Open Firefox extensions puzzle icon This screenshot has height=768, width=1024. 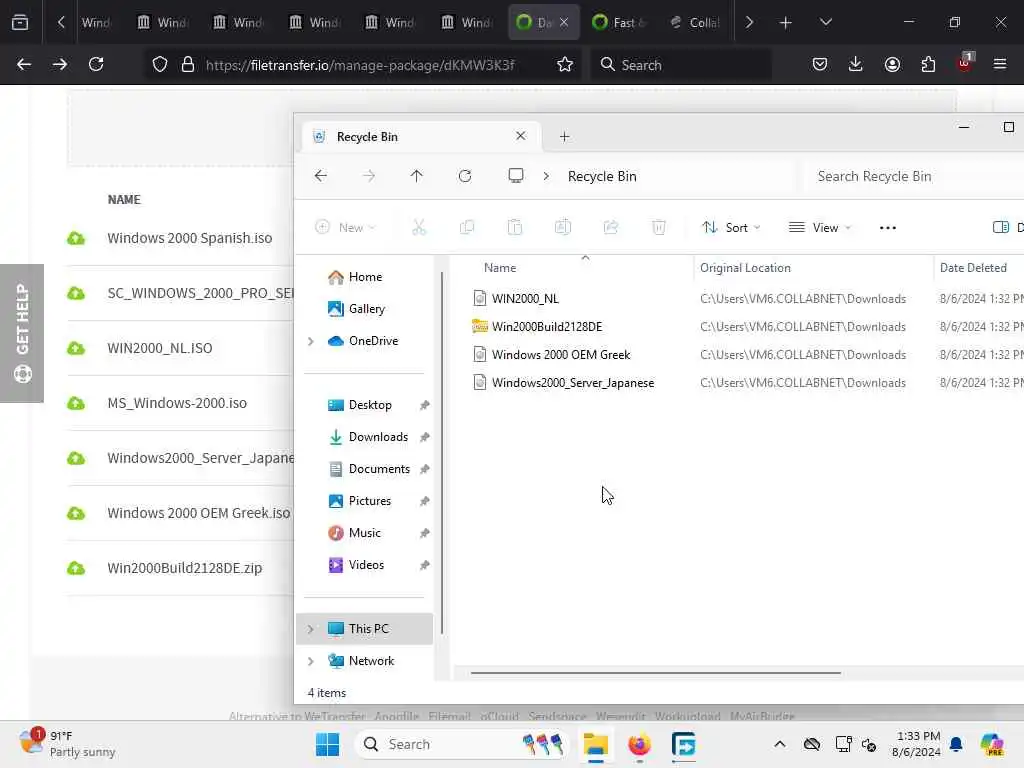[x=928, y=64]
